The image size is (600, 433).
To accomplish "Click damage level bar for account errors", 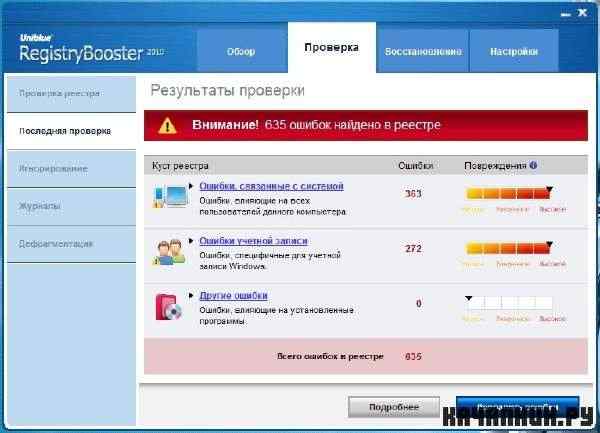I will [508, 248].
